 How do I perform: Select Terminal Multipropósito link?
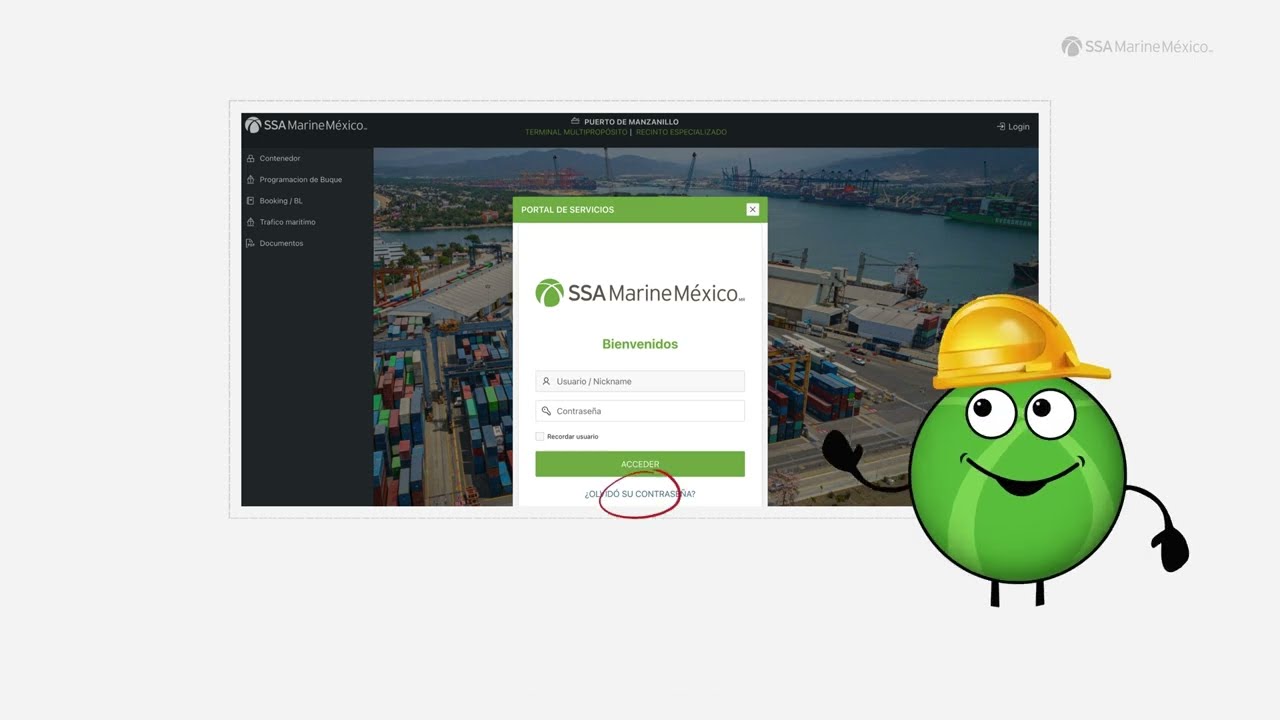tap(576, 132)
